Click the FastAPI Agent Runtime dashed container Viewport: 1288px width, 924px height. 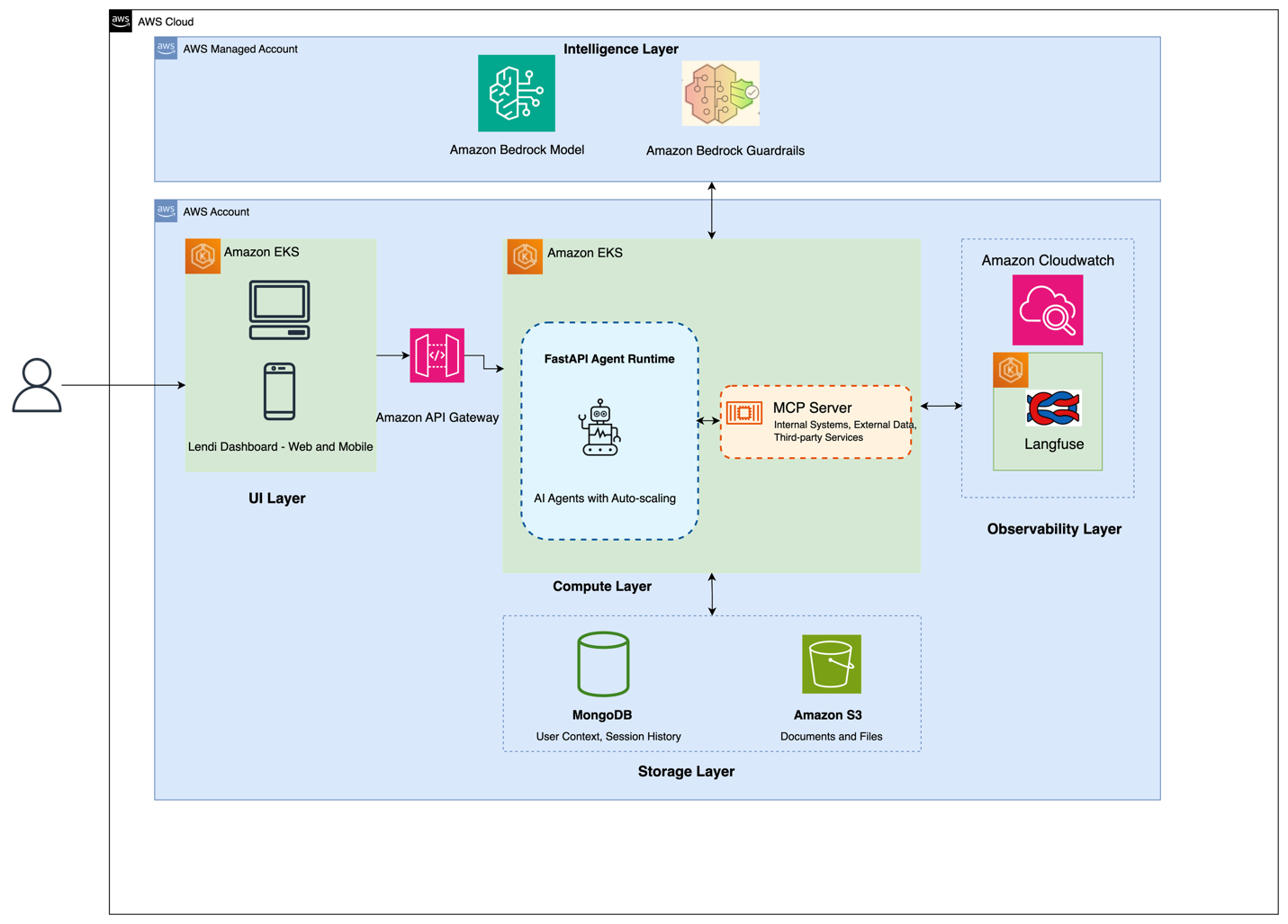(609, 432)
